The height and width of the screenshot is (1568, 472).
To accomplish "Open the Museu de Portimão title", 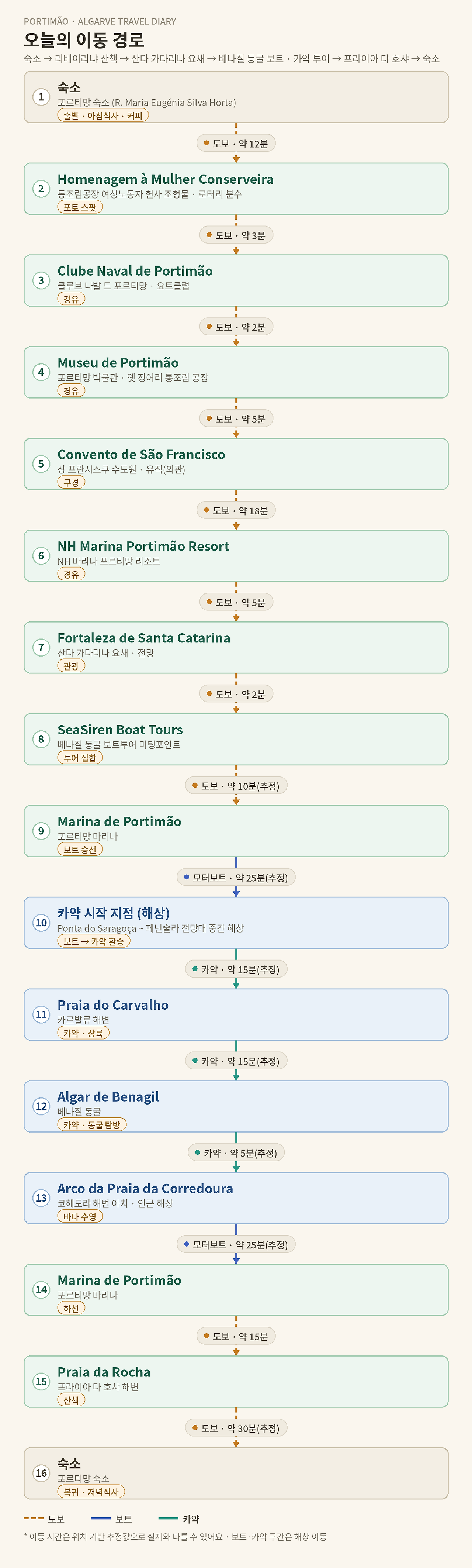I will pyautogui.click(x=118, y=362).
